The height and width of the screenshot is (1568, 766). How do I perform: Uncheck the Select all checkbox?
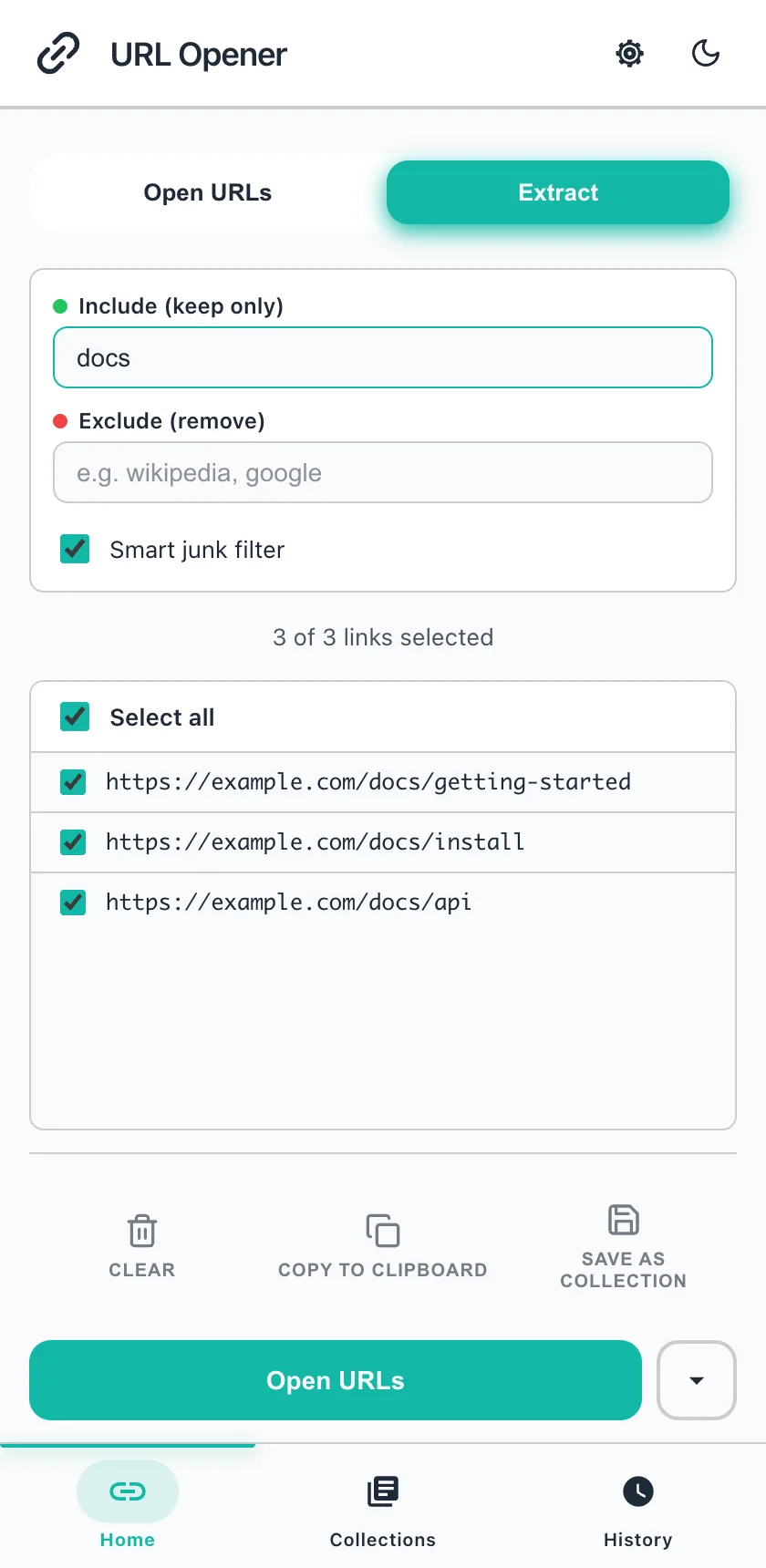(x=75, y=717)
